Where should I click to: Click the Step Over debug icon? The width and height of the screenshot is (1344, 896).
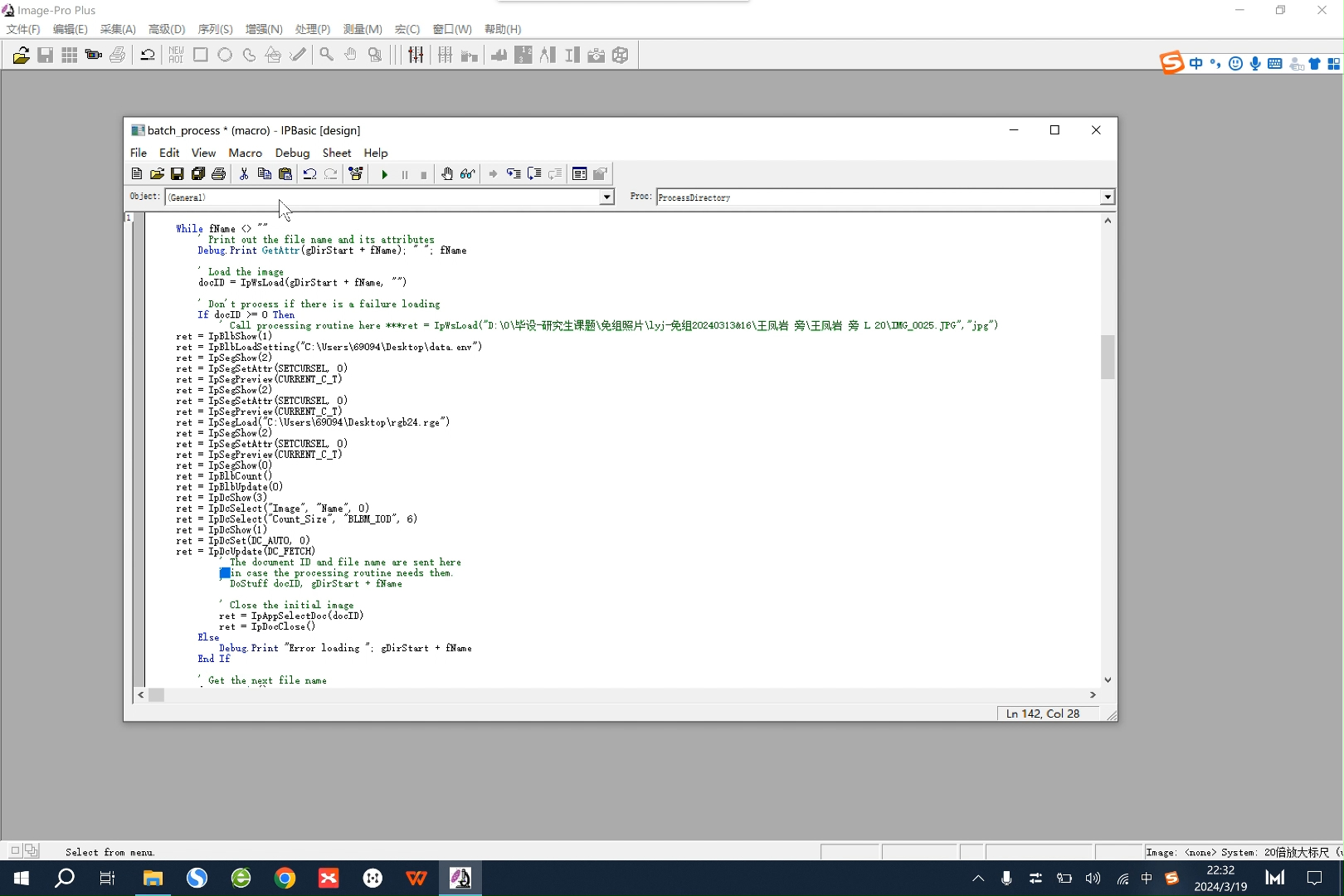click(534, 174)
